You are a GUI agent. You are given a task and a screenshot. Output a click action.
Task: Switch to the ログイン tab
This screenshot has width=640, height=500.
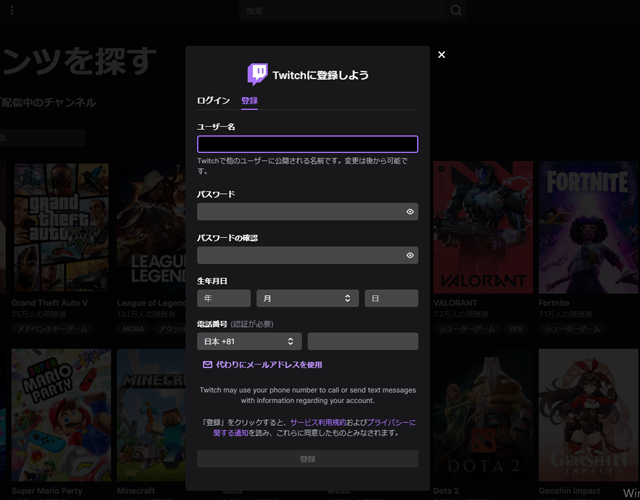pos(213,101)
